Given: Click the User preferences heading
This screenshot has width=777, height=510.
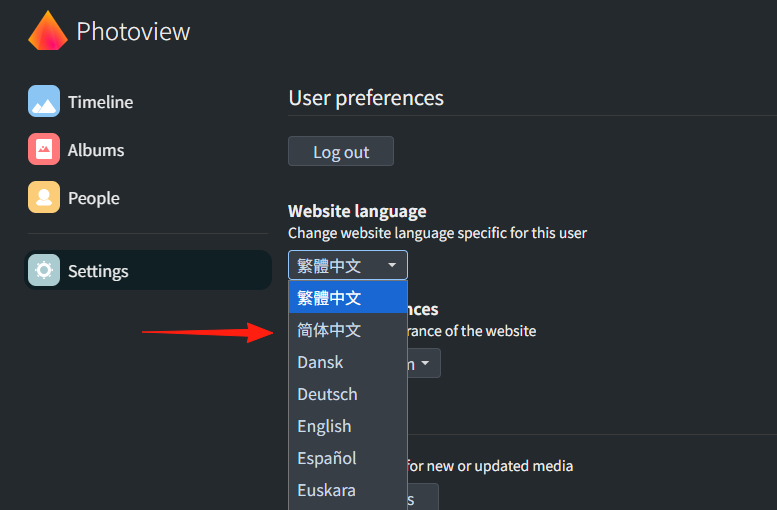Looking at the screenshot, I should click(366, 98).
